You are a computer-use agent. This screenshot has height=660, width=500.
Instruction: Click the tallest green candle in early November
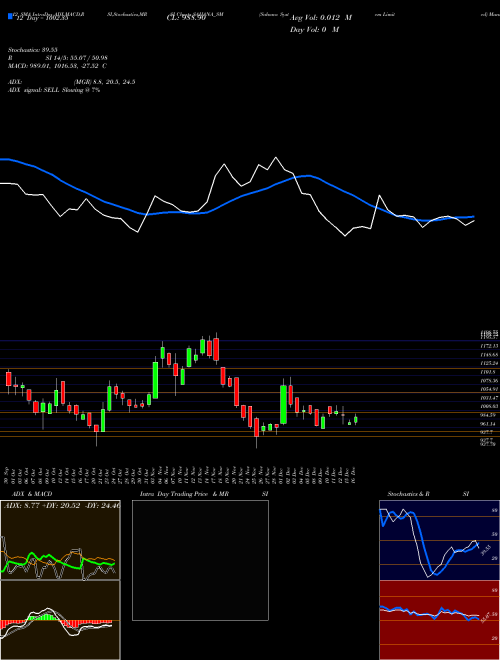155,380
